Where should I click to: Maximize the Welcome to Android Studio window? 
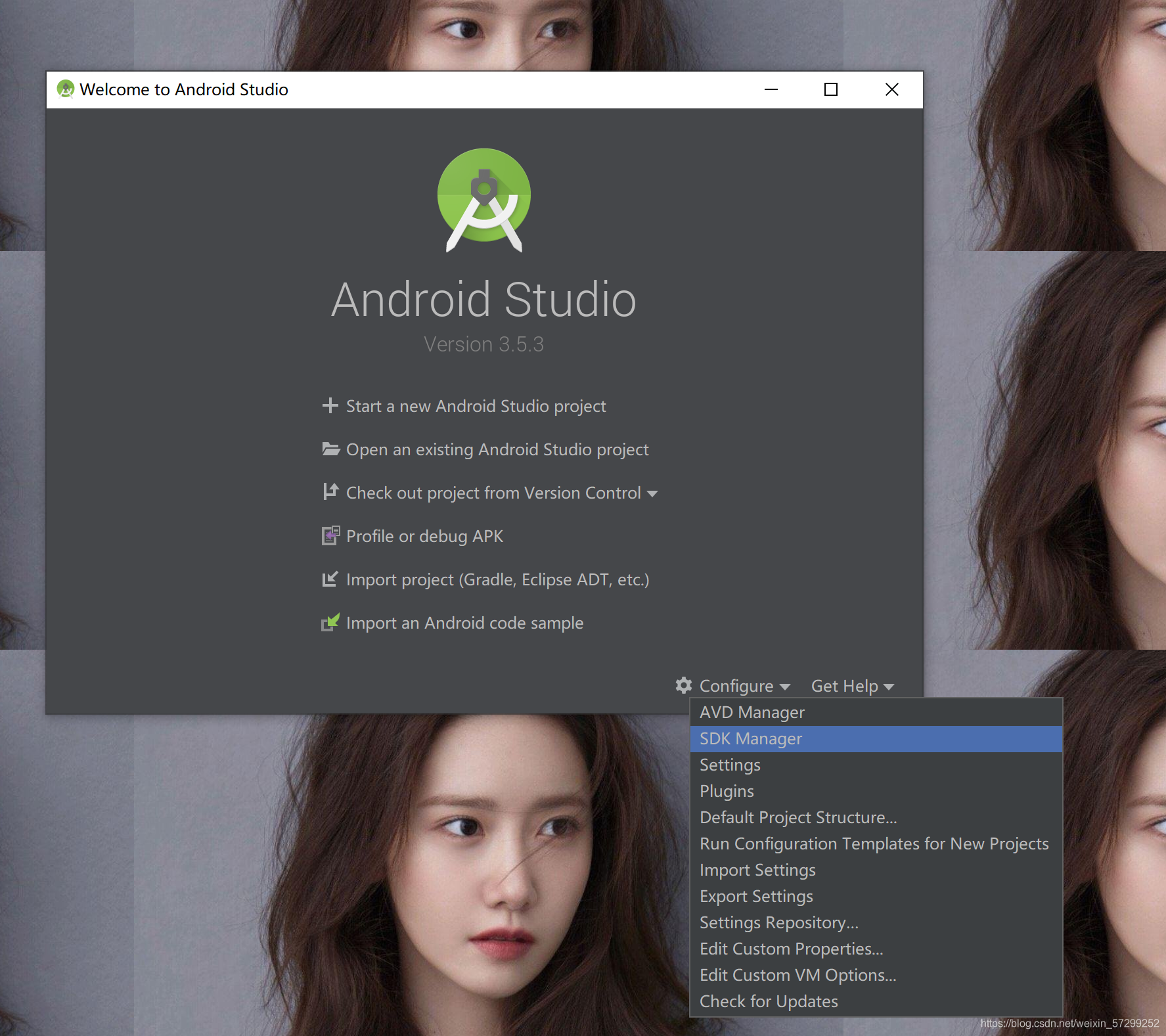[831, 89]
